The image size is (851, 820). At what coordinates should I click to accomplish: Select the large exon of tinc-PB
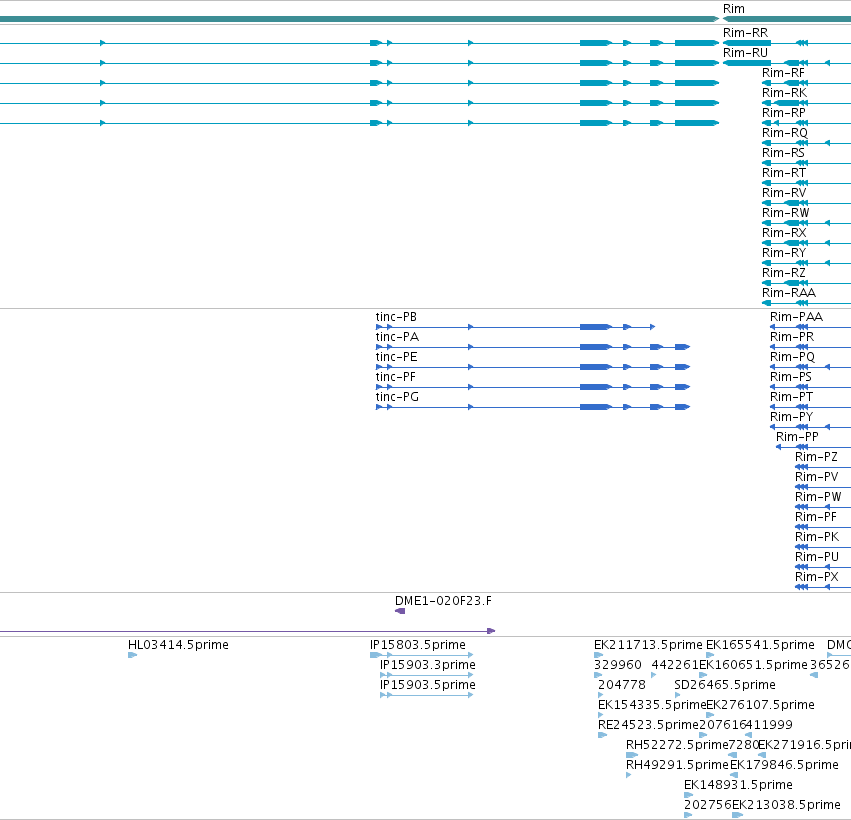[x=595, y=327]
